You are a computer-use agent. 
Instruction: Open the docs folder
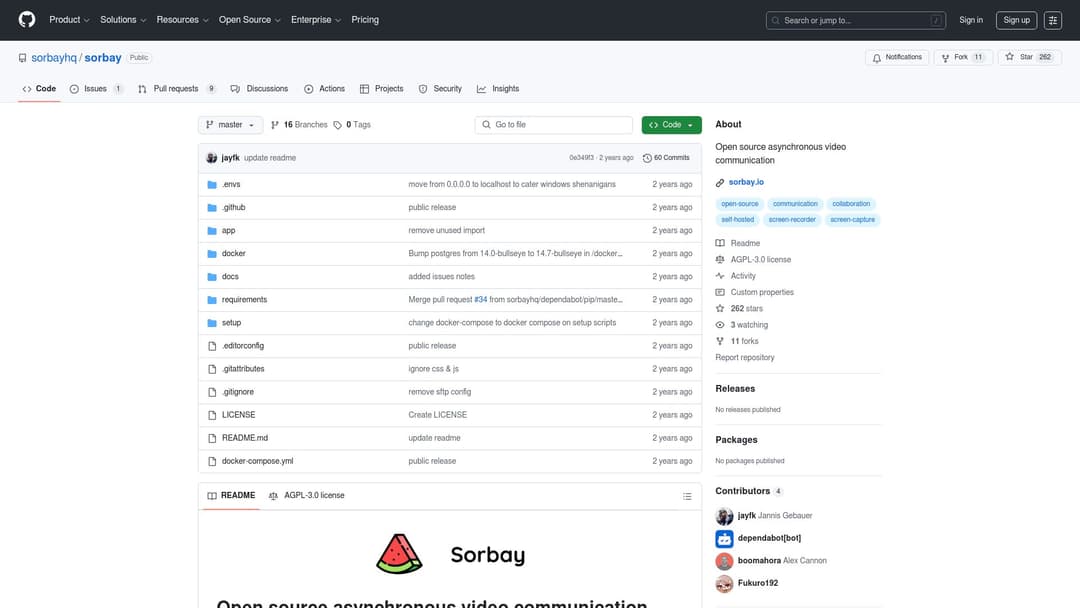point(230,277)
